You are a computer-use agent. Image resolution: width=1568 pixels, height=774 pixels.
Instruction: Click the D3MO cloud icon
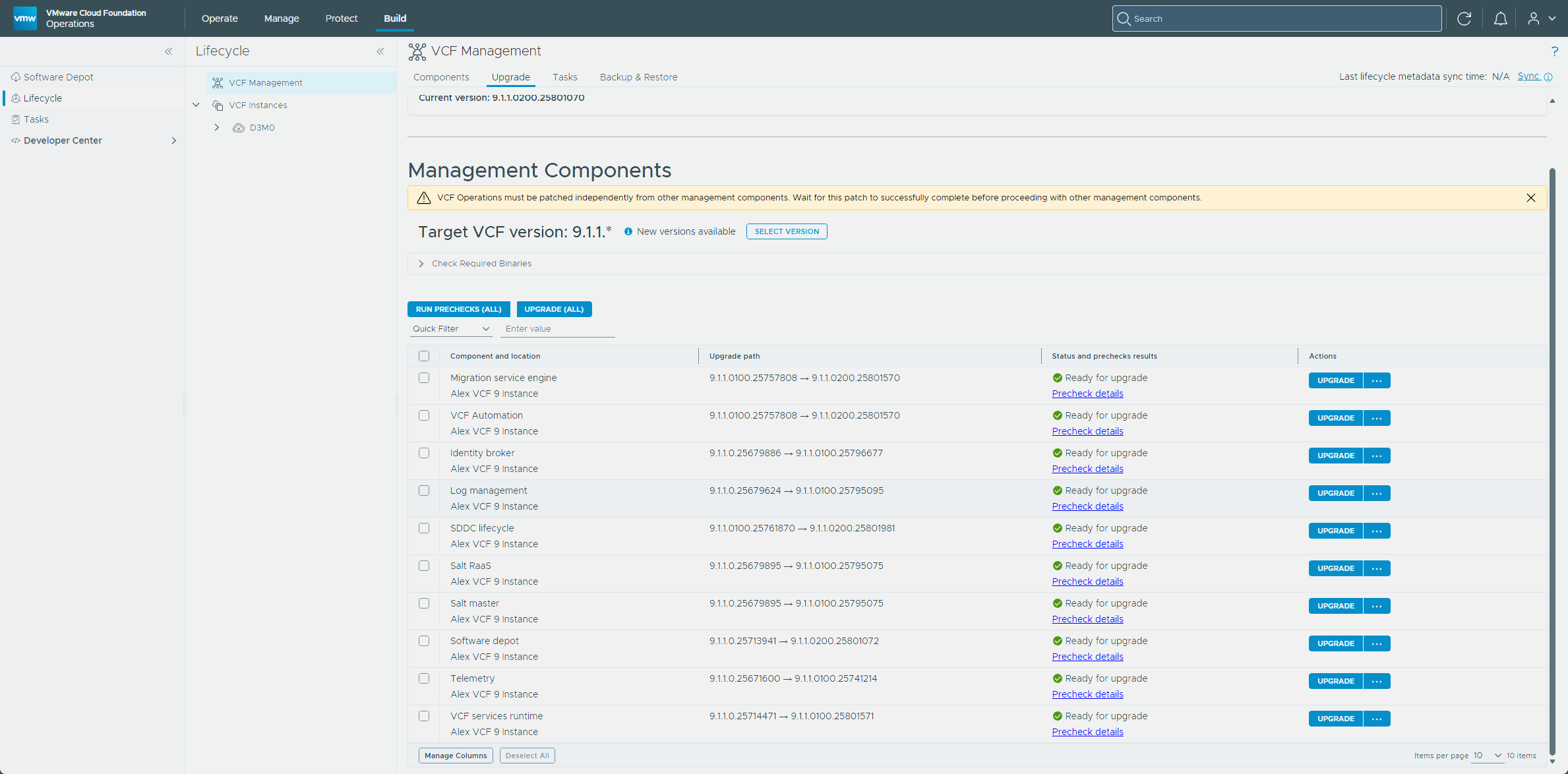(x=239, y=128)
